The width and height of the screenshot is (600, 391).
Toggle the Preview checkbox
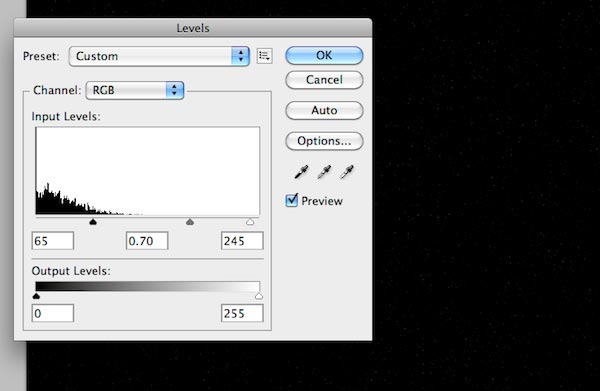pos(292,200)
